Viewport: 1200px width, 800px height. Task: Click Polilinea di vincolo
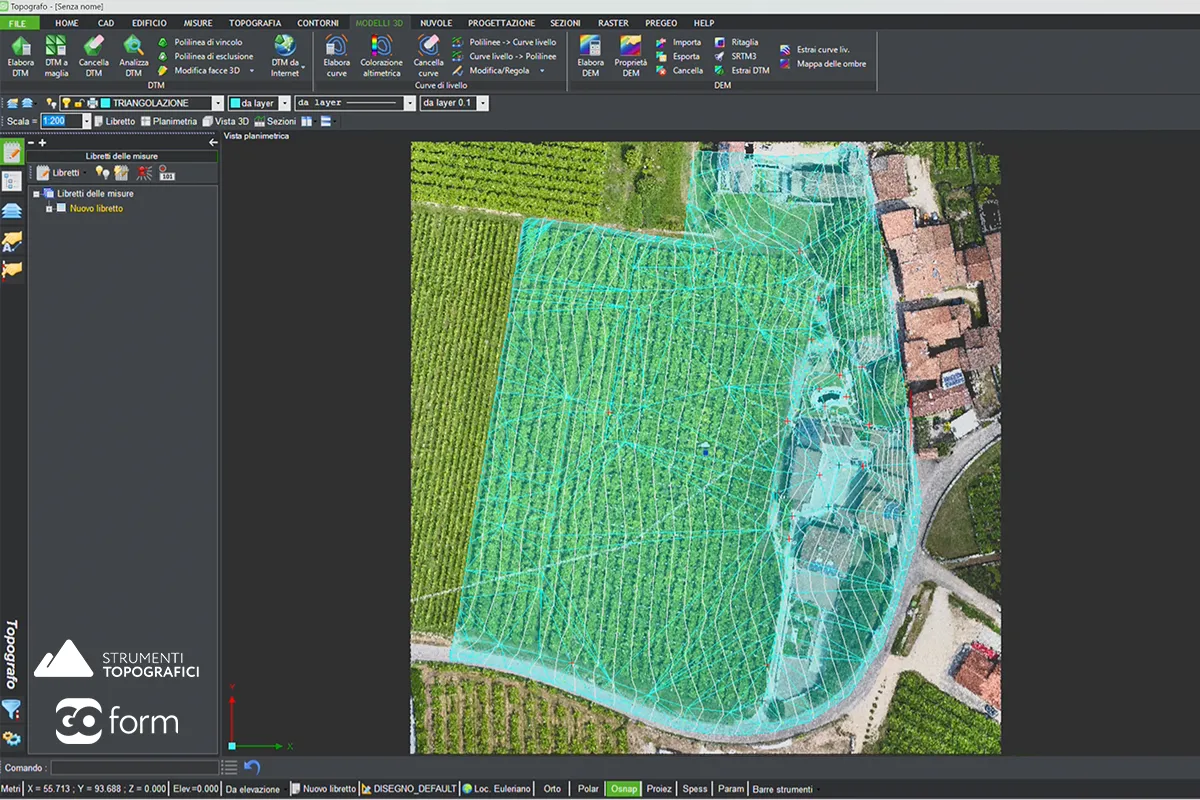tap(200, 43)
